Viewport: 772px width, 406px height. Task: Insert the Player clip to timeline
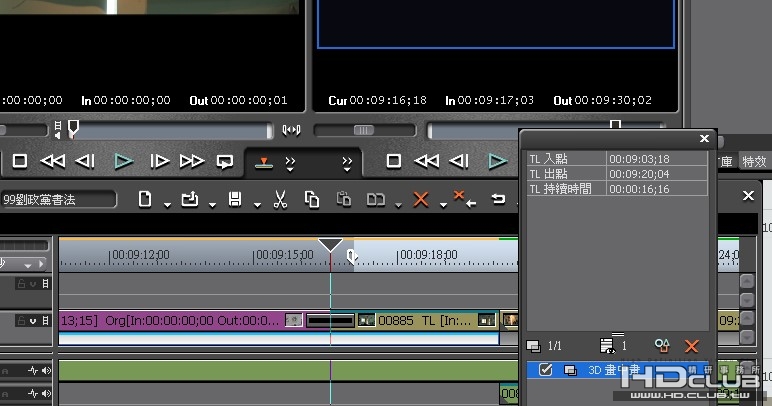click(264, 163)
